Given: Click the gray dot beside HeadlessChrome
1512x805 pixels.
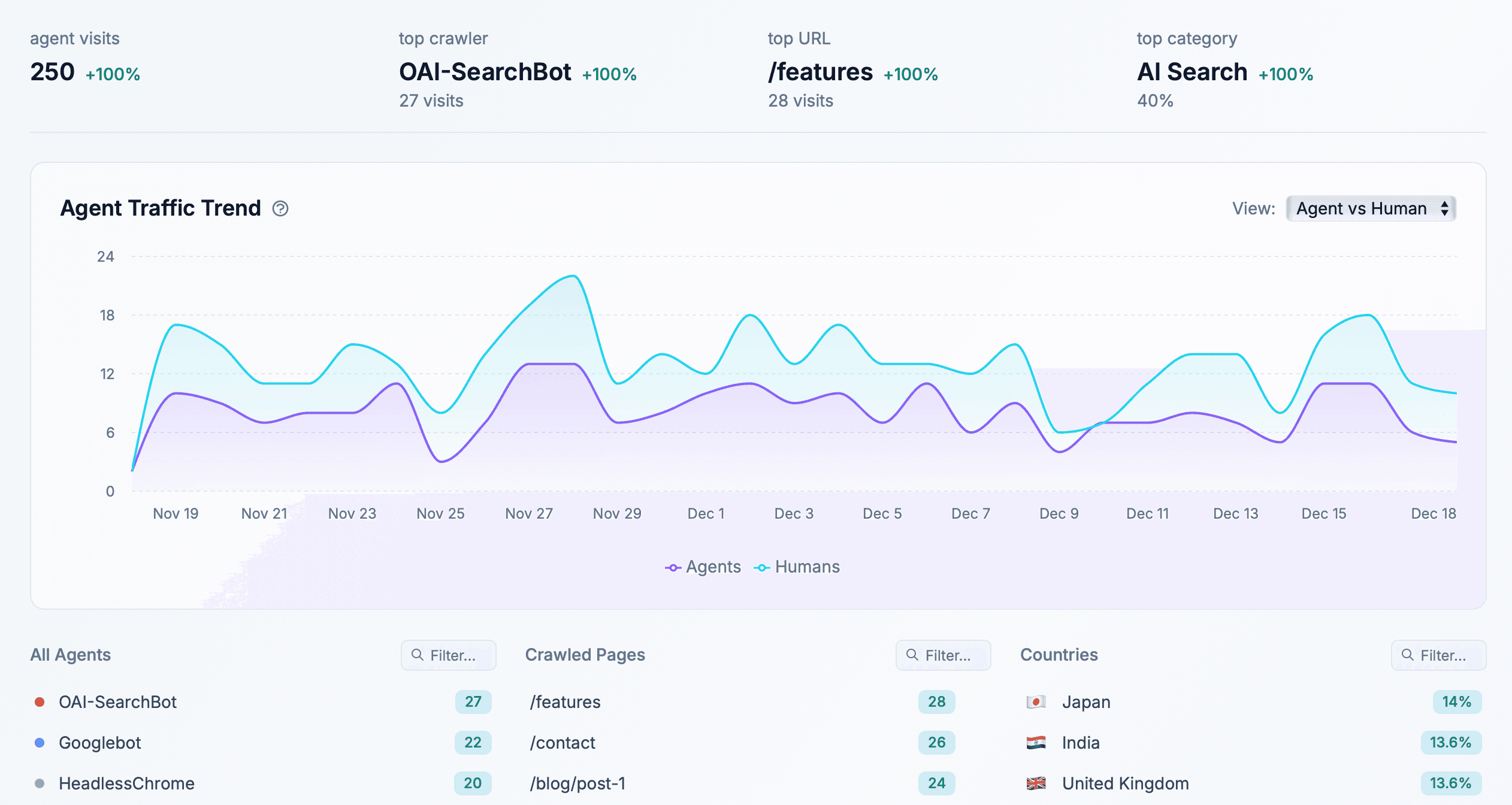Looking at the screenshot, I should [x=40, y=783].
